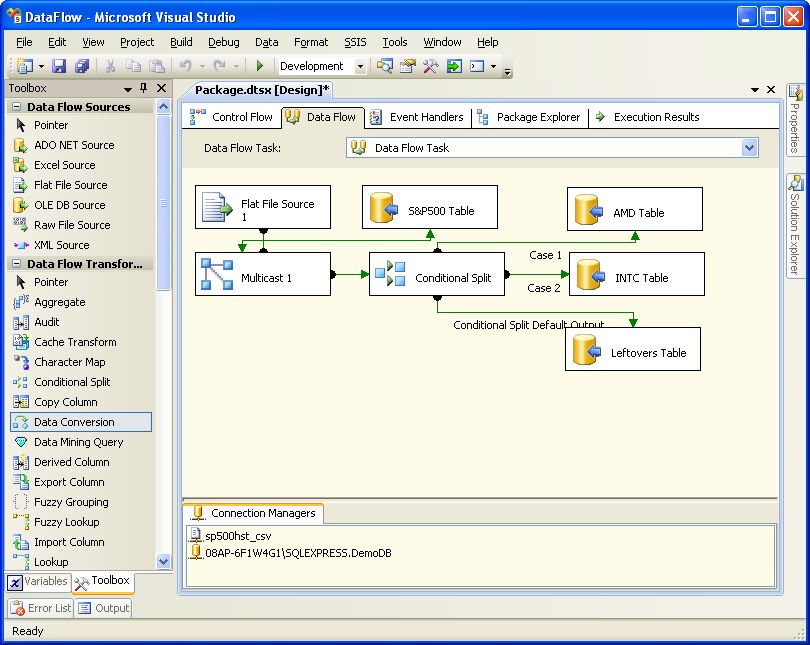Open the SSIS menu
The image size is (810, 645).
[355, 42]
